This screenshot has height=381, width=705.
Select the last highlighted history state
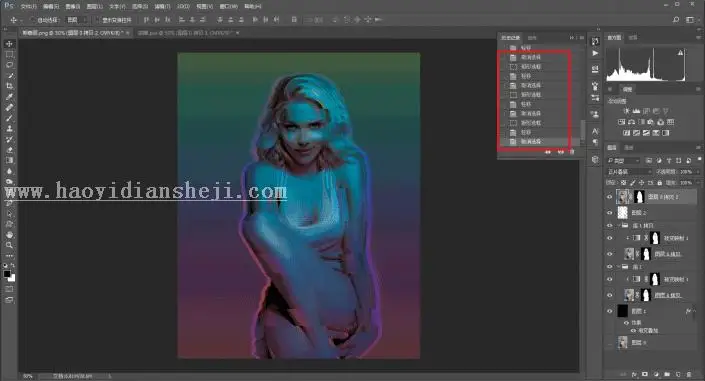click(540, 142)
